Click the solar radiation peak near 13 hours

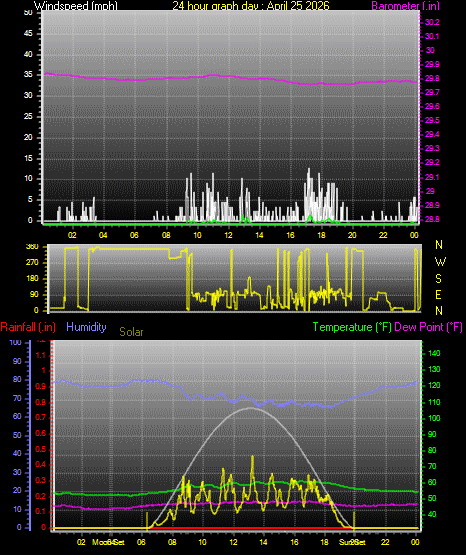253,457
